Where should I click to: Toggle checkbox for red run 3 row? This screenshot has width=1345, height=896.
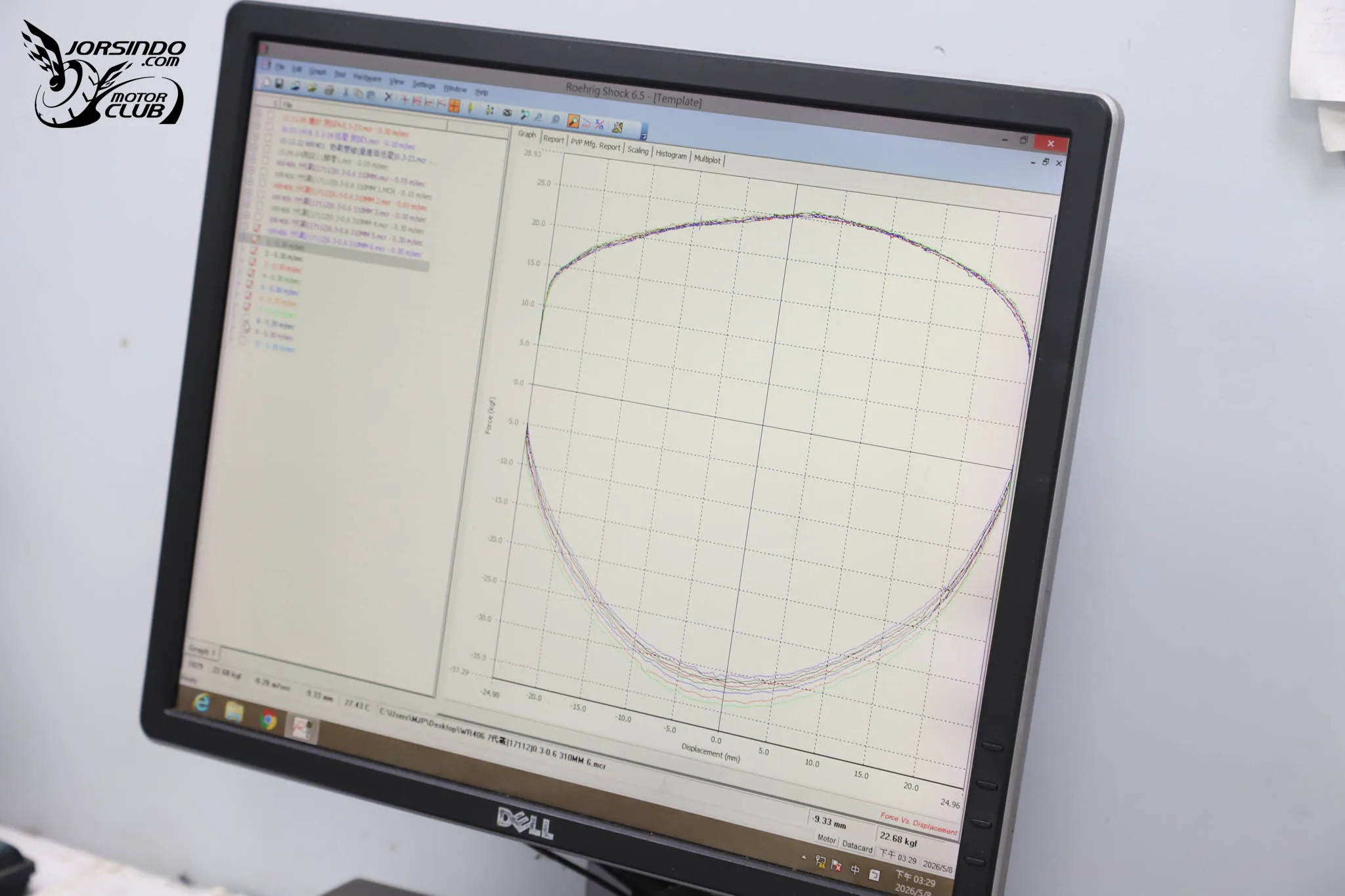(252, 262)
